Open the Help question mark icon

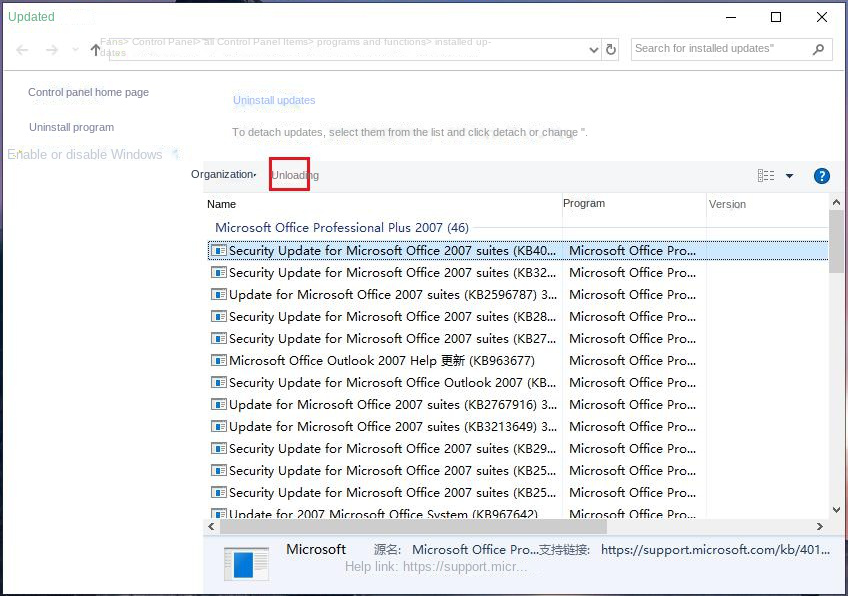821,175
